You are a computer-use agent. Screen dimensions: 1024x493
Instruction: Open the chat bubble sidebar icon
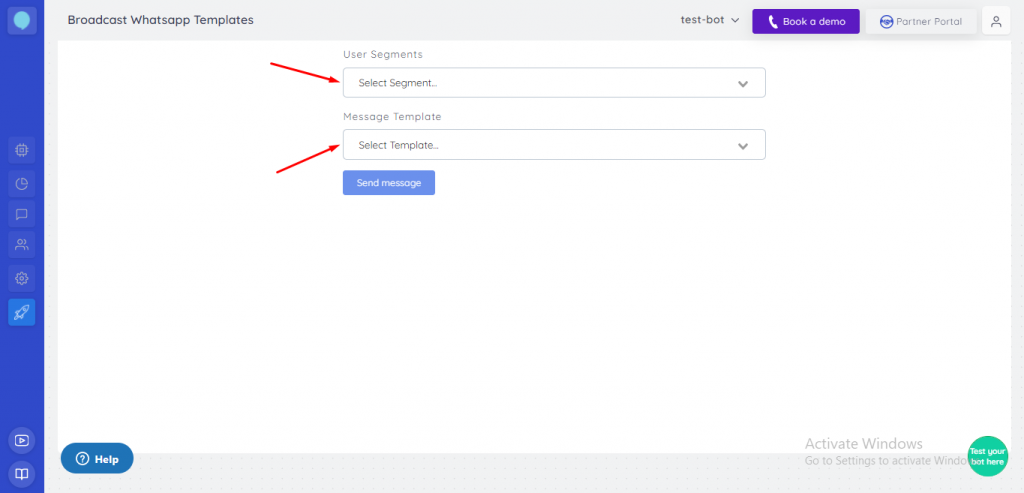point(22,214)
